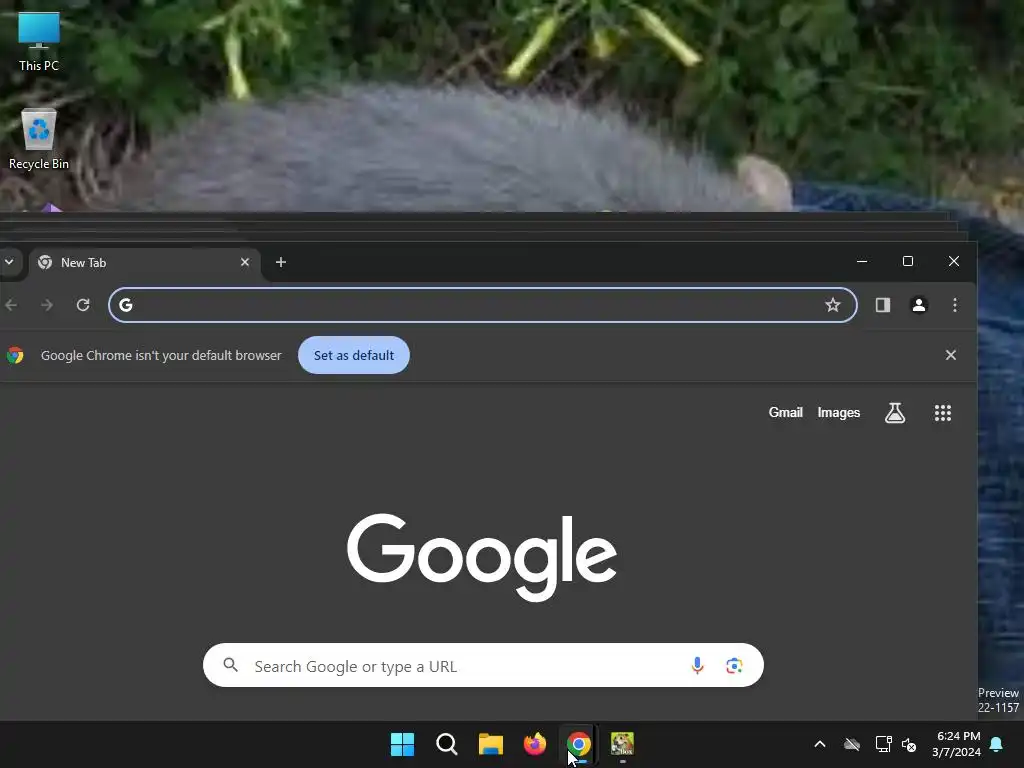The image size is (1024, 768).
Task: Open taskbar Search
Action: tap(447, 744)
